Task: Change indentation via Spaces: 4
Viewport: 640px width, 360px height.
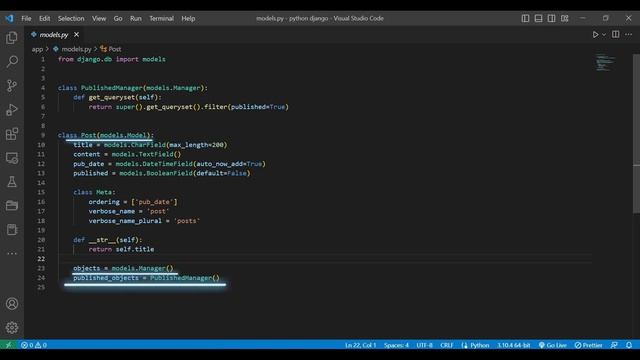Action: click(x=396, y=345)
